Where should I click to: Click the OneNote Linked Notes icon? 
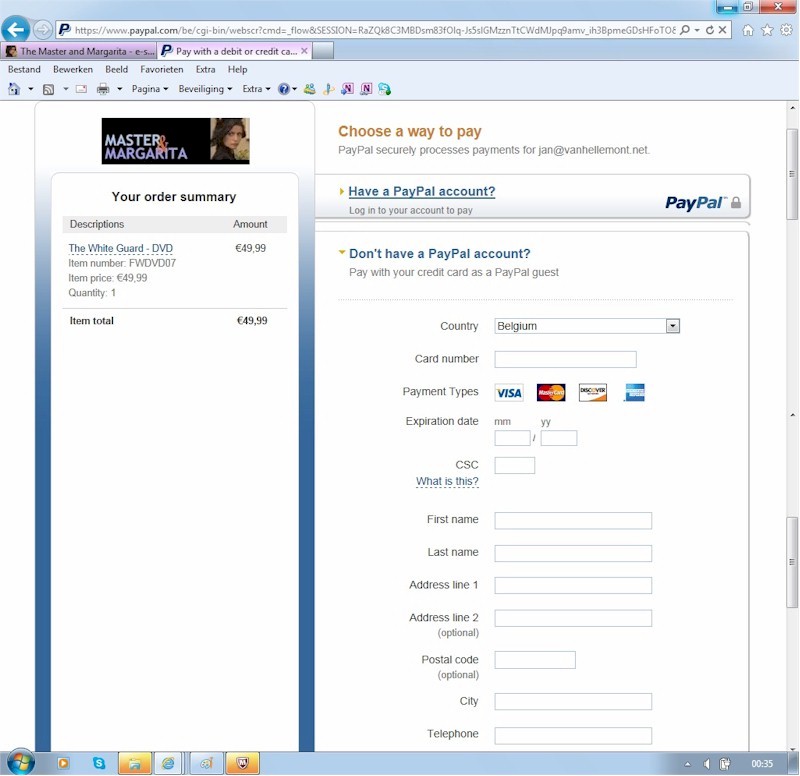pos(366,89)
